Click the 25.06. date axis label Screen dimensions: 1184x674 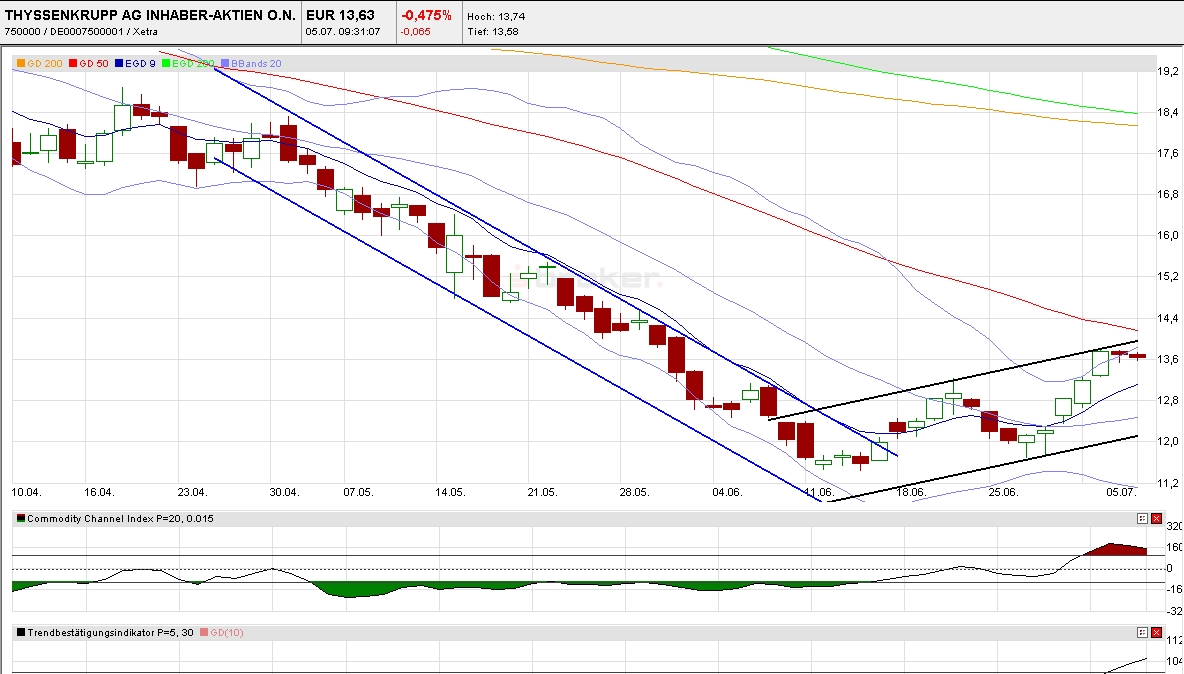pyautogui.click(x=1003, y=492)
